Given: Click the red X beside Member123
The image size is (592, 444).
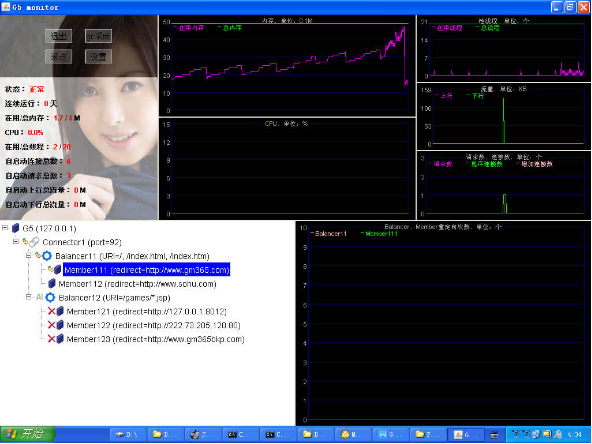Looking at the screenshot, I should point(51,339).
